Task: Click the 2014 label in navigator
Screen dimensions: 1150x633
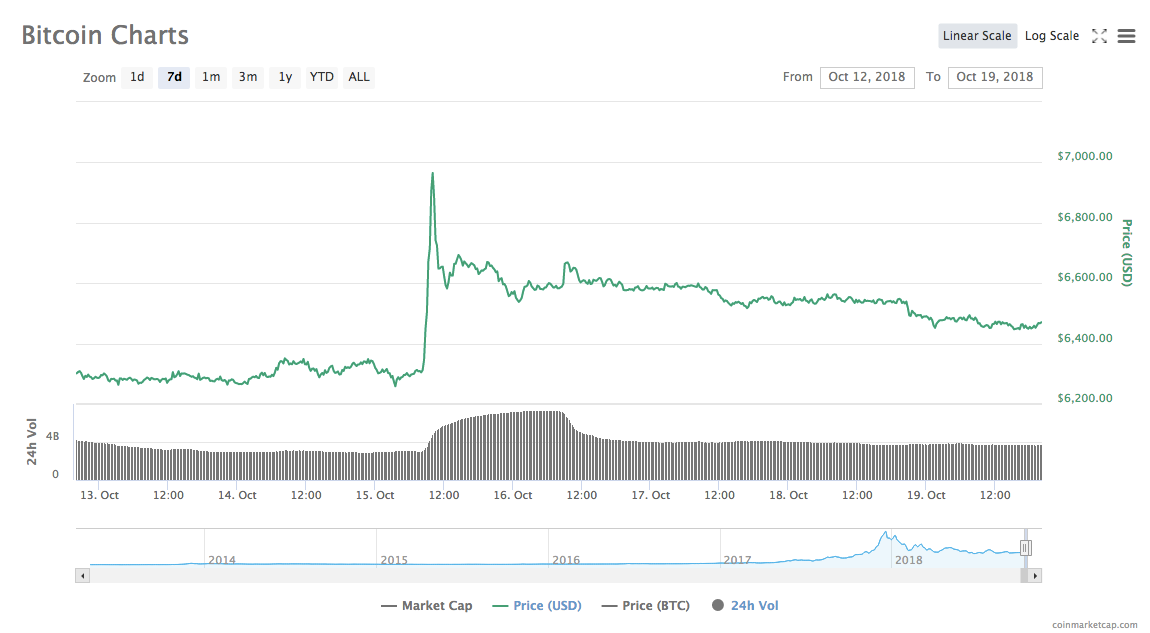Action: point(222,560)
